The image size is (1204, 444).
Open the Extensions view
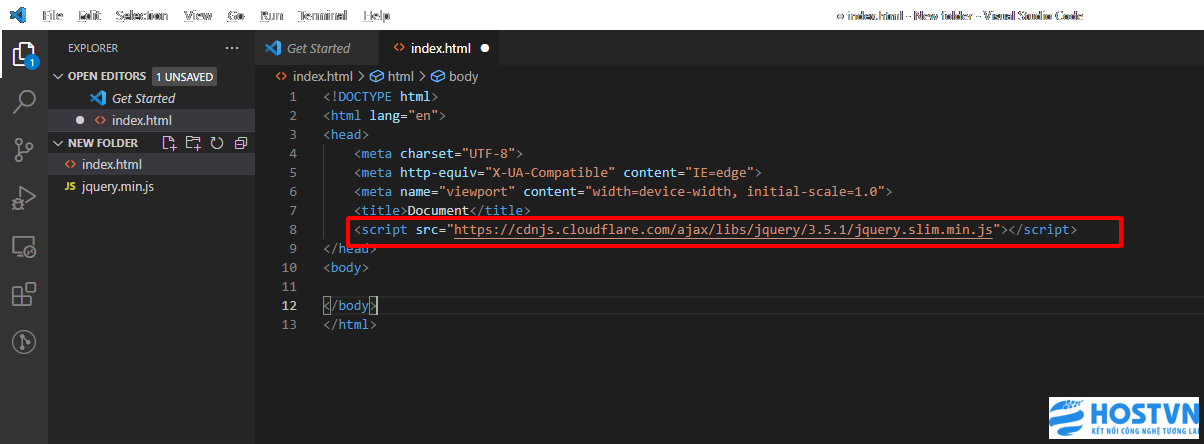point(23,294)
